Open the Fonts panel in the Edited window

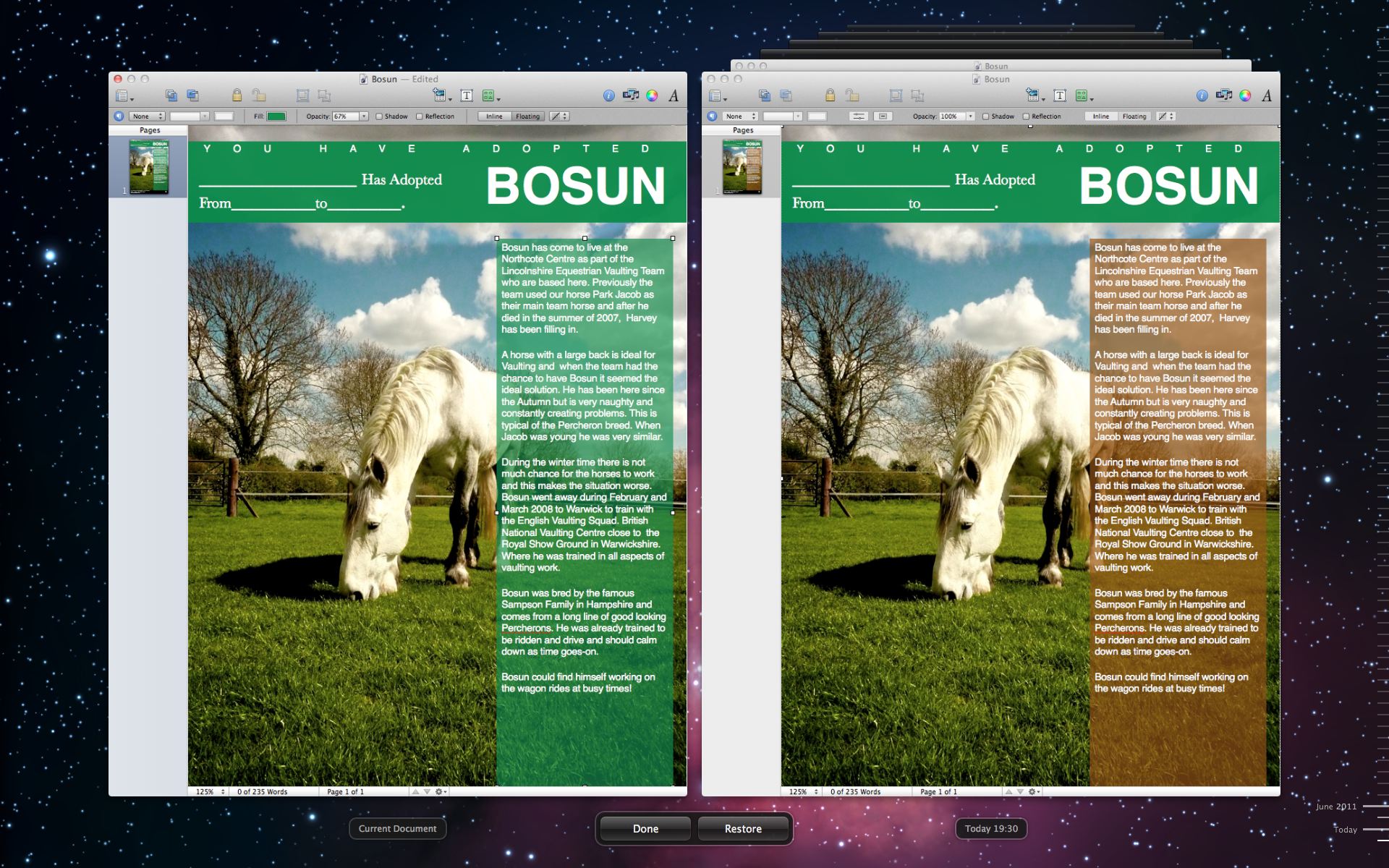(674, 95)
